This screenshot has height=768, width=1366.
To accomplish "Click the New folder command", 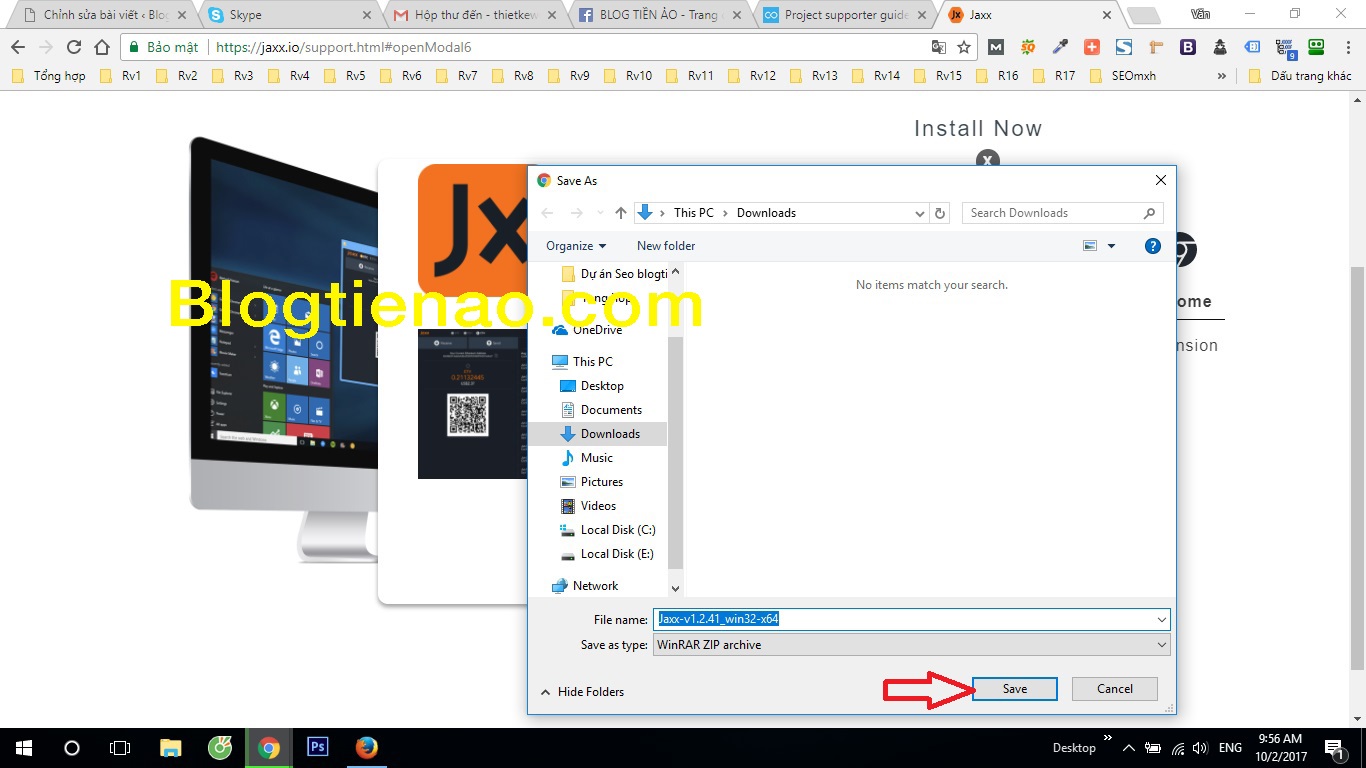I will (x=666, y=246).
